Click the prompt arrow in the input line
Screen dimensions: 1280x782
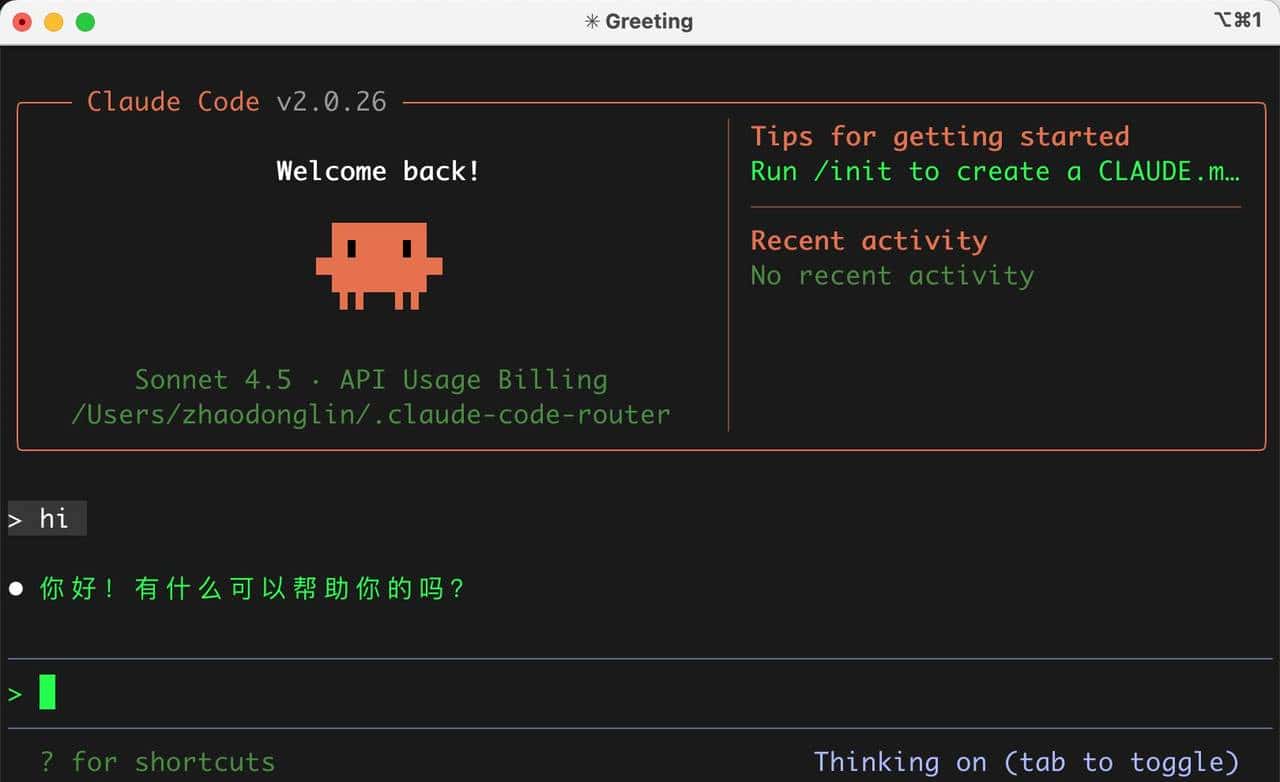pyautogui.click(x=15, y=693)
